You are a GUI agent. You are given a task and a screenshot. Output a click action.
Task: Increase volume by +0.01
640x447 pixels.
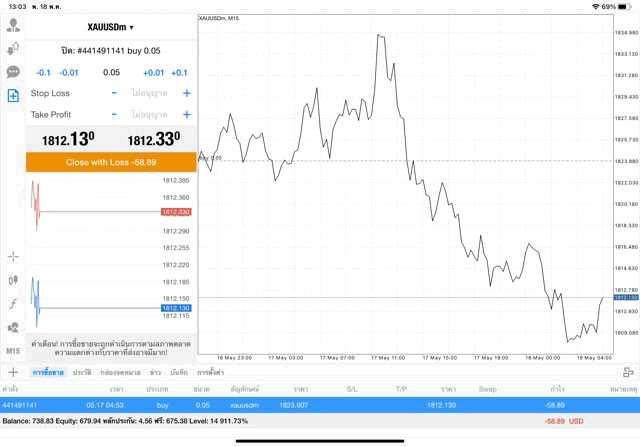(x=153, y=73)
